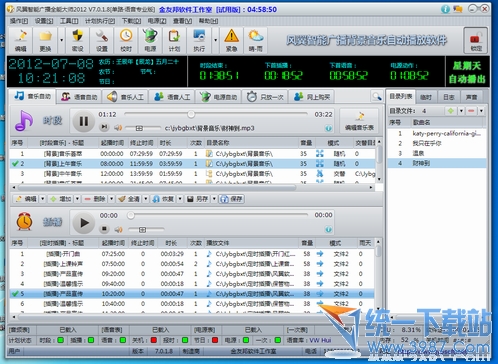Open the 操作 menu

19,21
